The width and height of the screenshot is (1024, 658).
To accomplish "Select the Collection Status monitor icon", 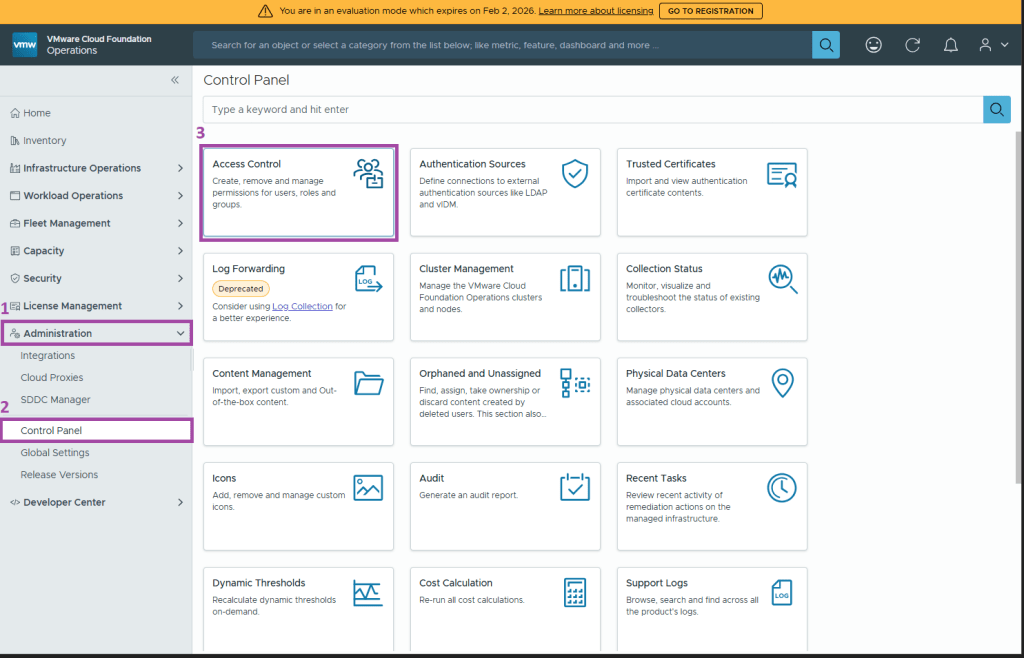I will click(x=781, y=278).
